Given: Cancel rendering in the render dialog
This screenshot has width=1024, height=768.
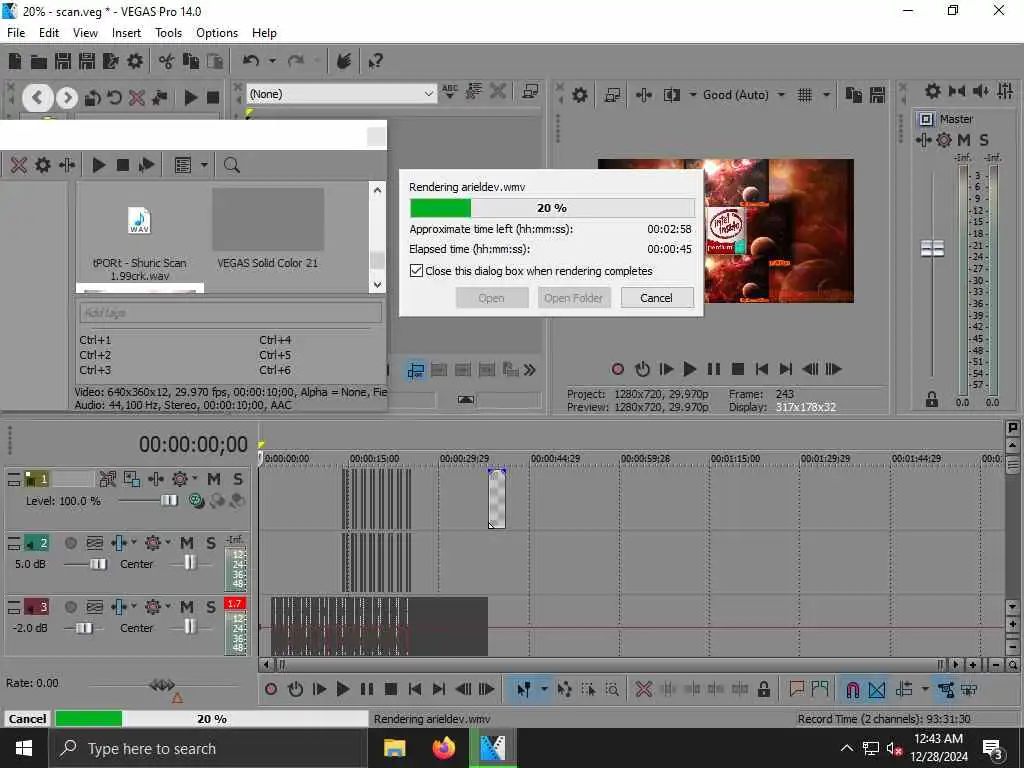Looking at the screenshot, I should (656, 298).
